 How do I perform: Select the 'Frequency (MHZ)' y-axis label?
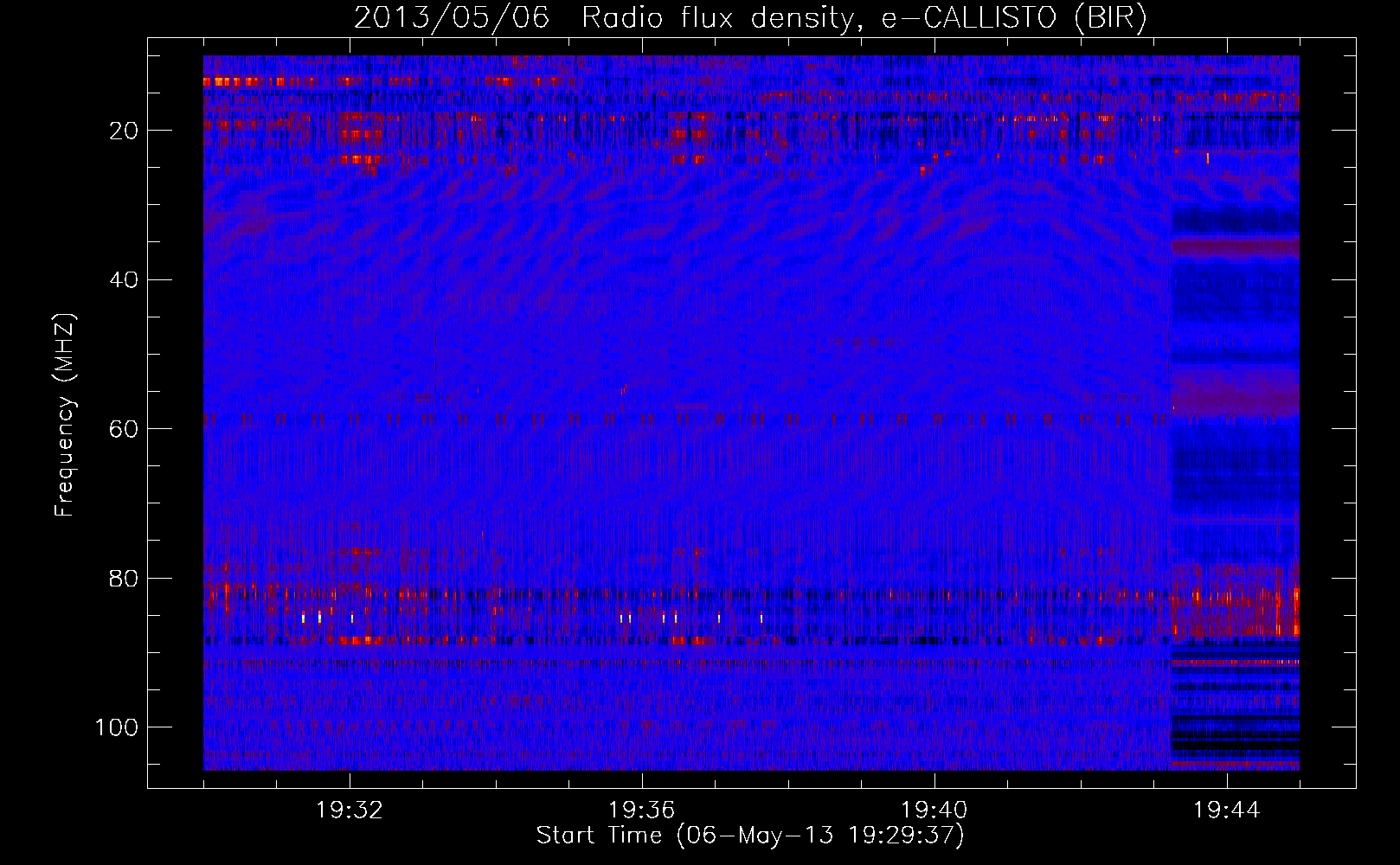(65, 415)
